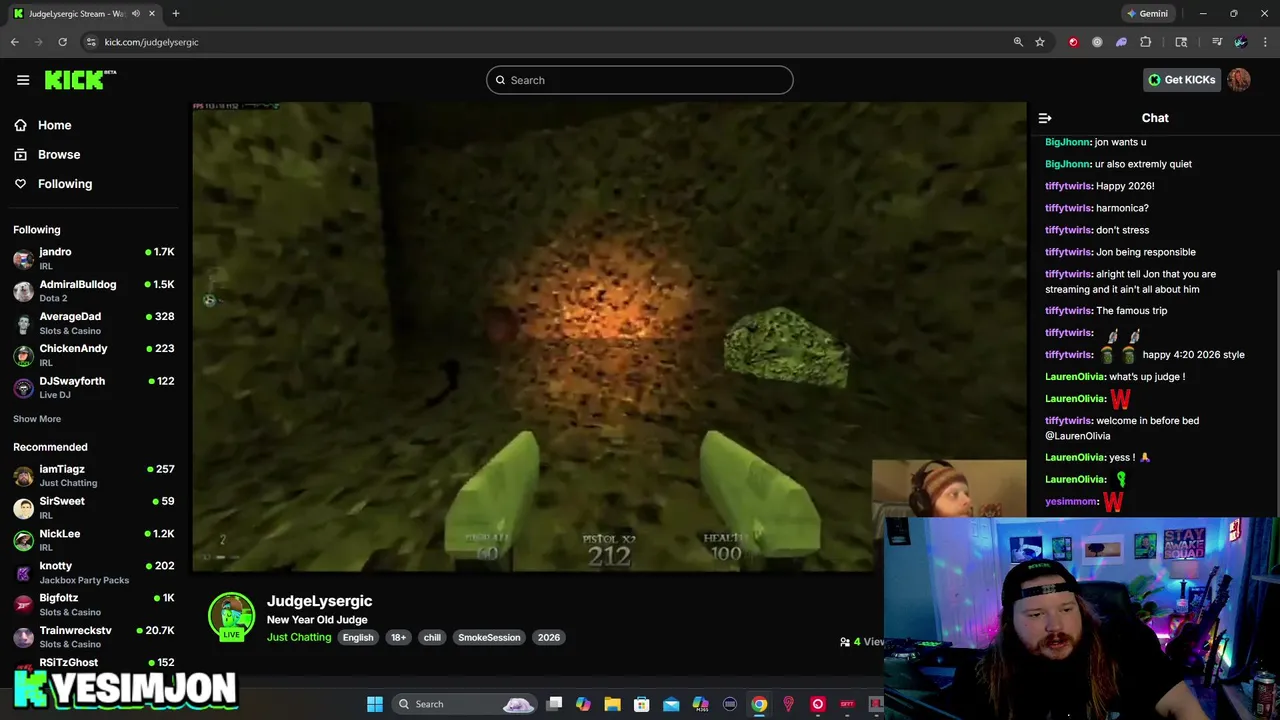Image resolution: width=1280 pixels, height=720 pixels.
Task: Open Copilot from taskbar
Action: click(x=583, y=704)
